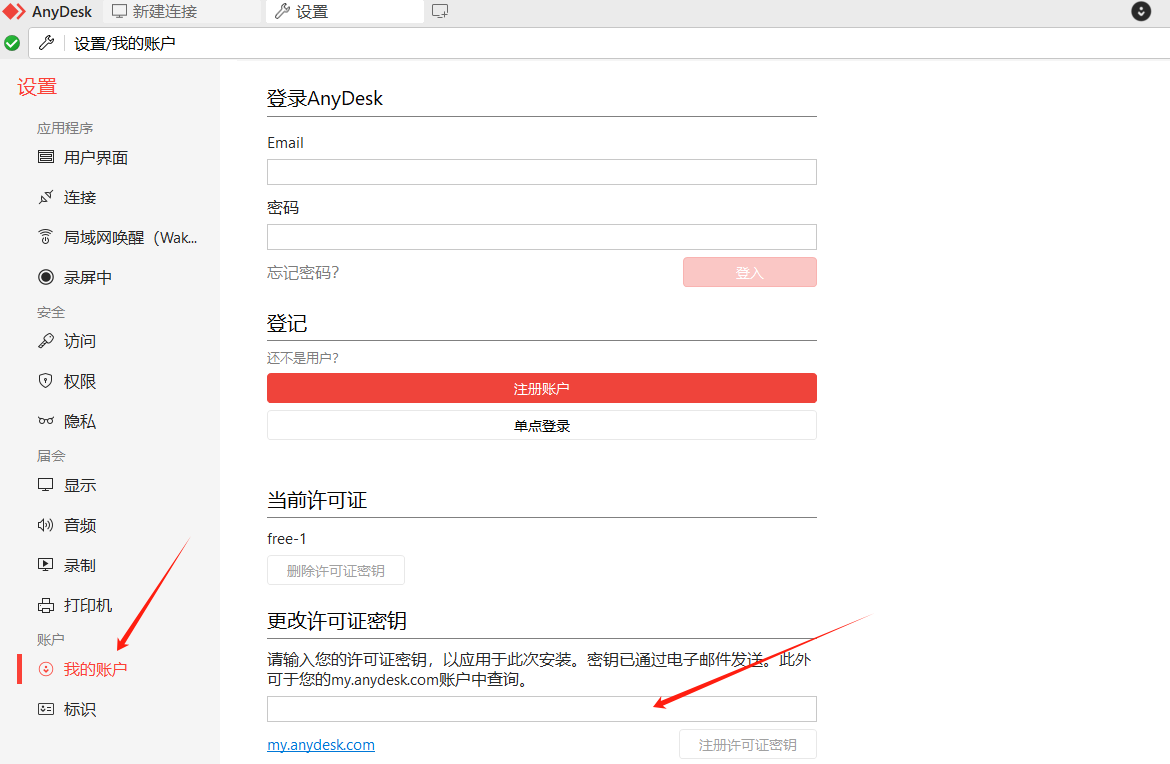The height and width of the screenshot is (764, 1170).
Task: Click the 删除许可证密钥 button
Action: tap(336, 570)
